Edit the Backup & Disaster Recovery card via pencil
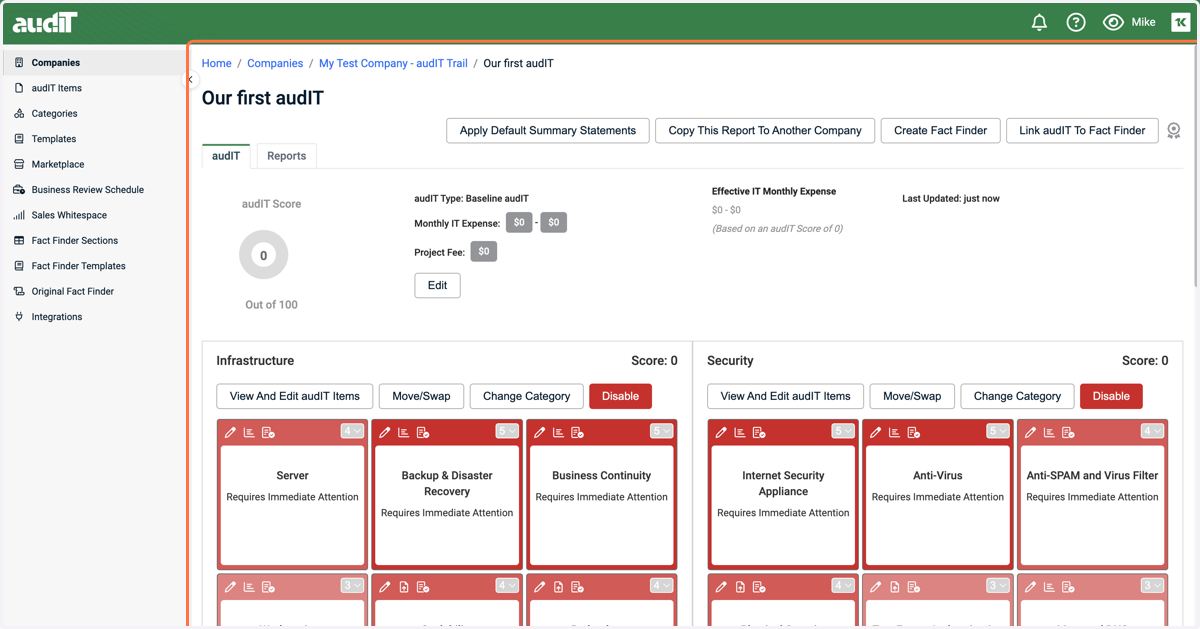1200x629 pixels. coord(385,432)
